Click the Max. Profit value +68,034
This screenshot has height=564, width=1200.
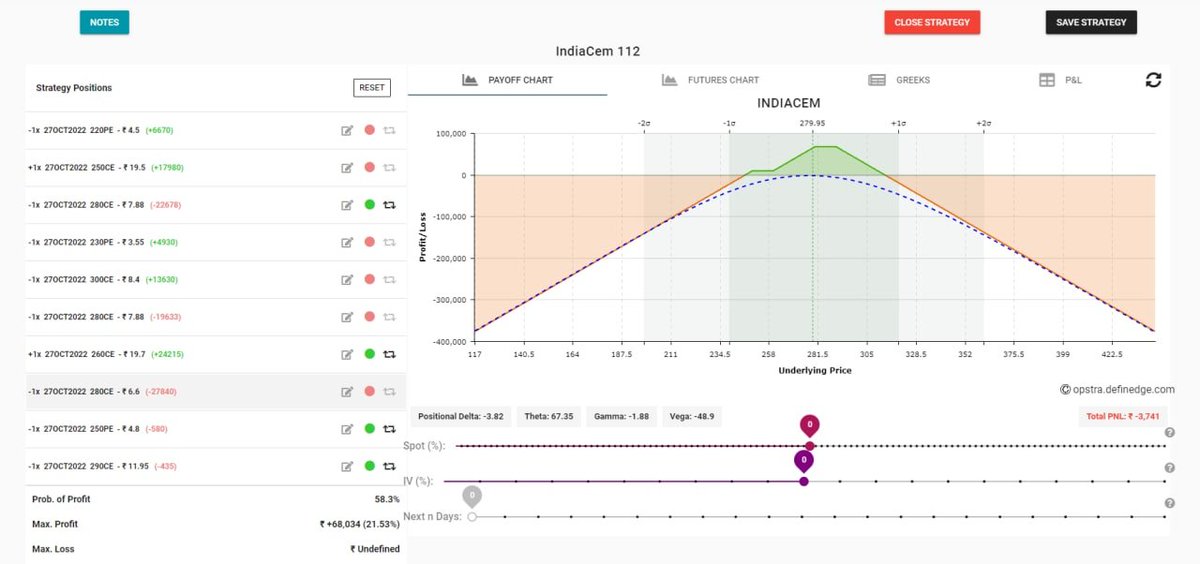click(x=360, y=524)
